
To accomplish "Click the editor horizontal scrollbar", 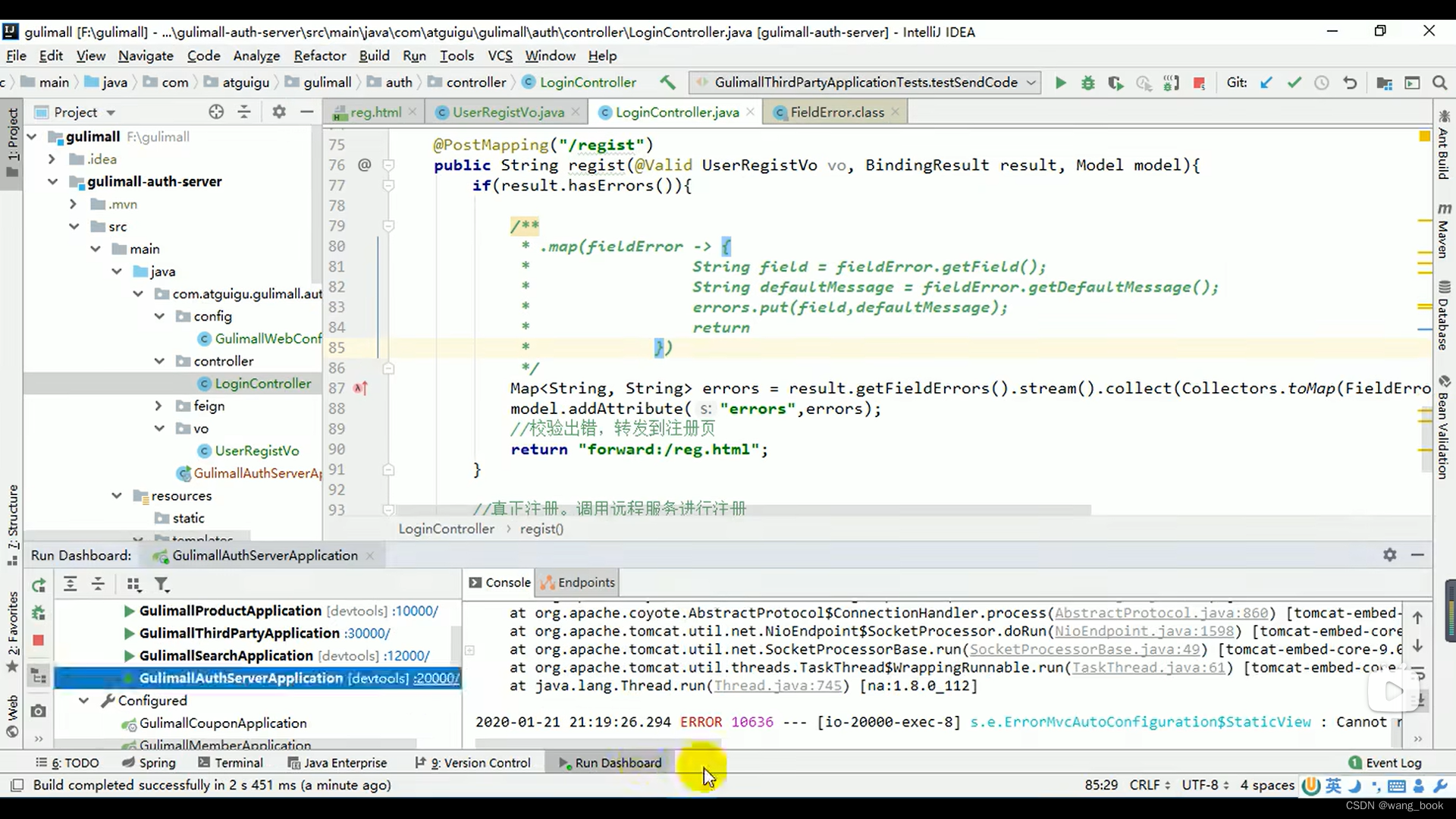I will (x=743, y=510).
